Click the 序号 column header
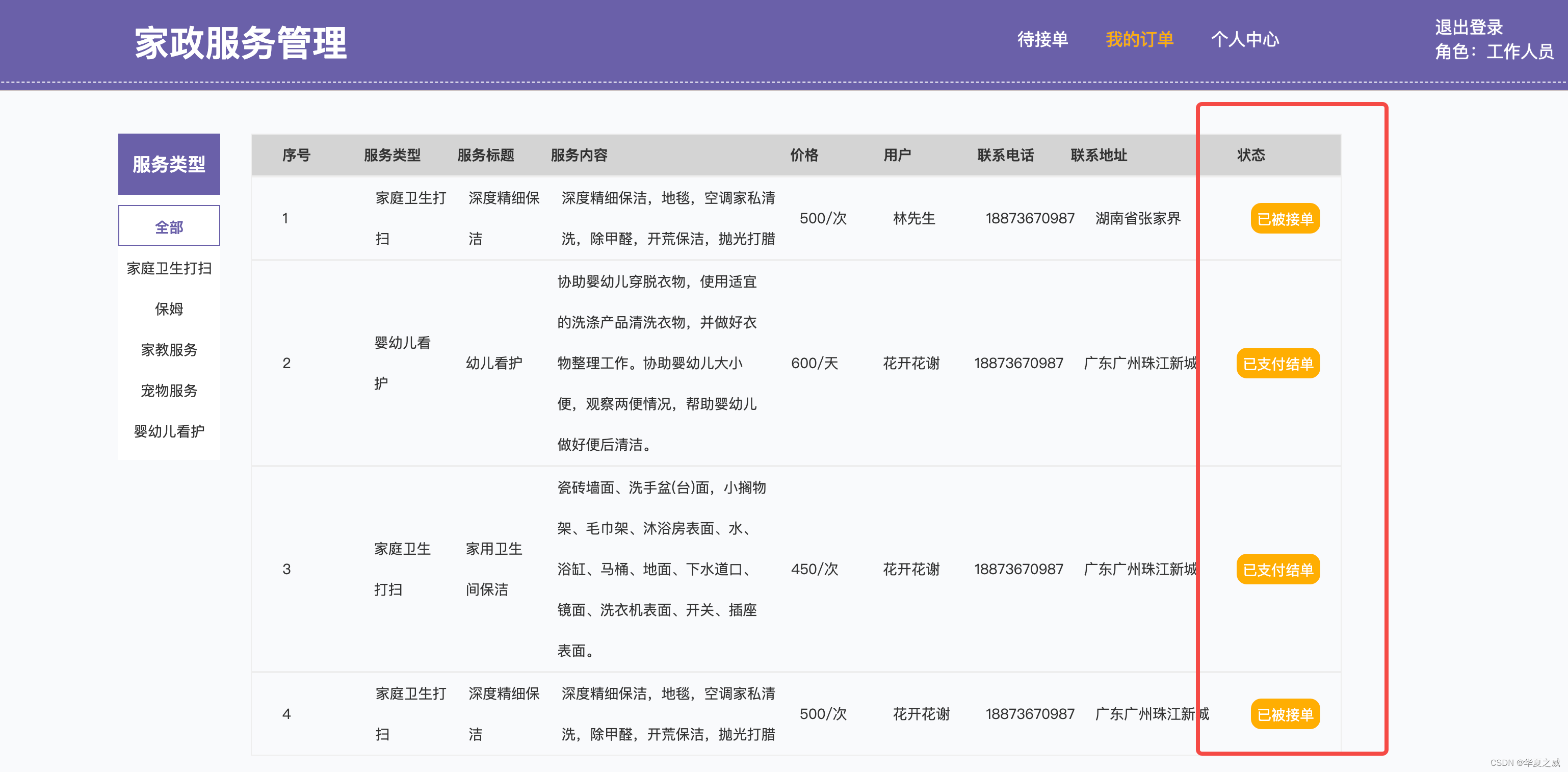The image size is (1568, 772). pyautogui.click(x=296, y=155)
